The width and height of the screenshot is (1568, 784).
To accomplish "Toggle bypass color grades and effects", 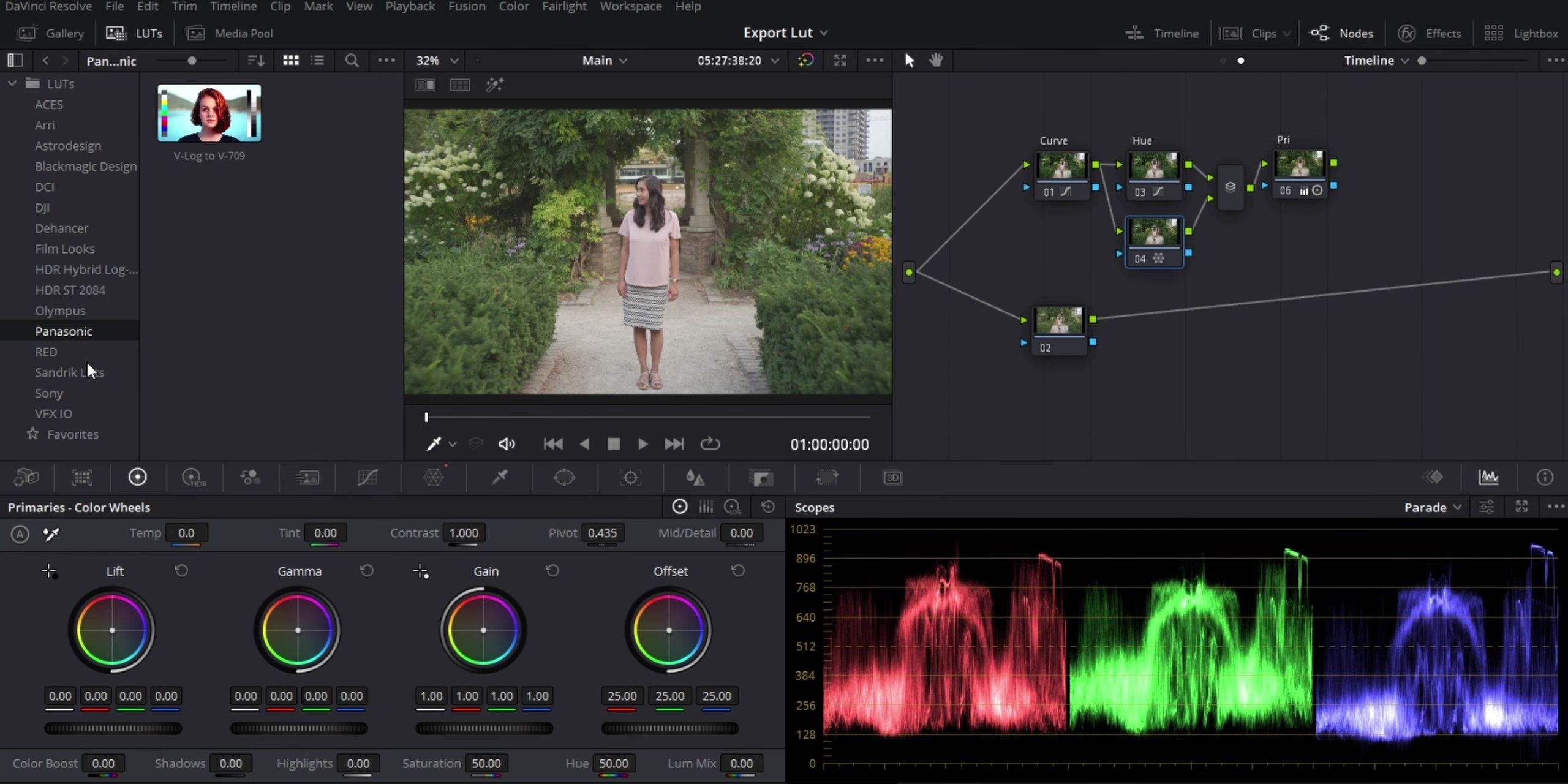I will pyautogui.click(x=805, y=60).
